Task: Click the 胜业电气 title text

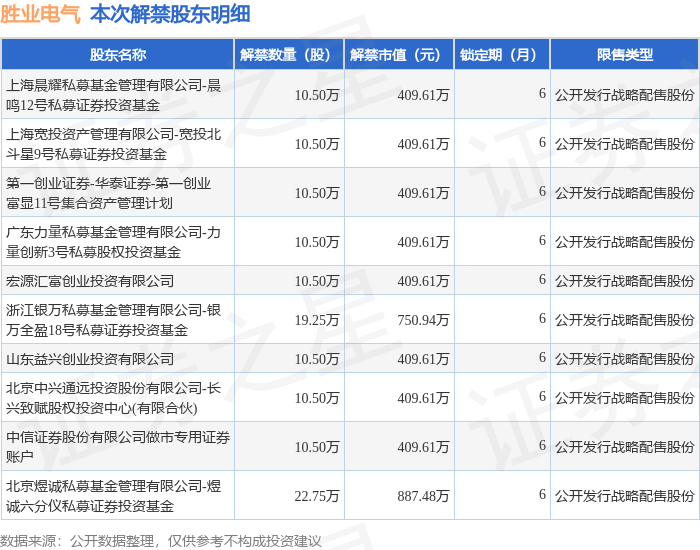Action: [x=41, y=14]
